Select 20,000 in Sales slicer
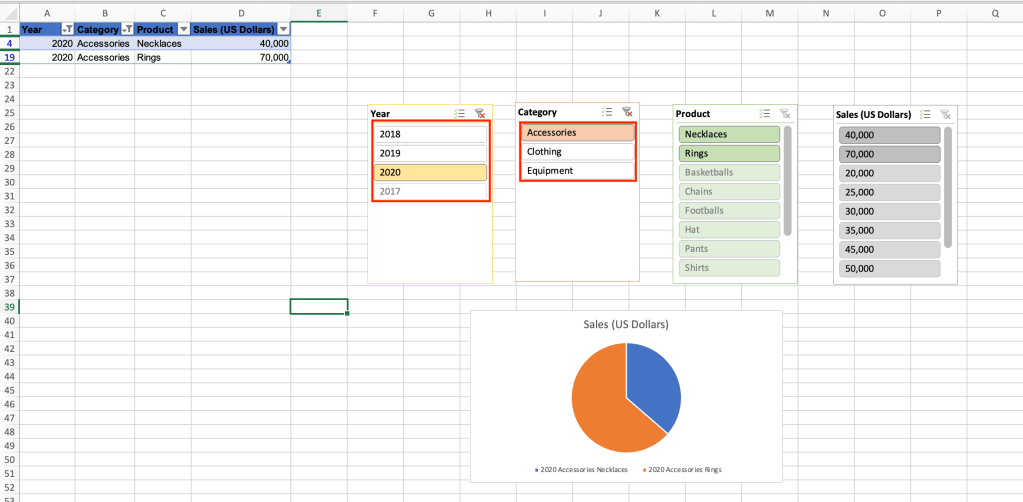The width and height of the screenshot is (1023, 502). tap(890, 173)
